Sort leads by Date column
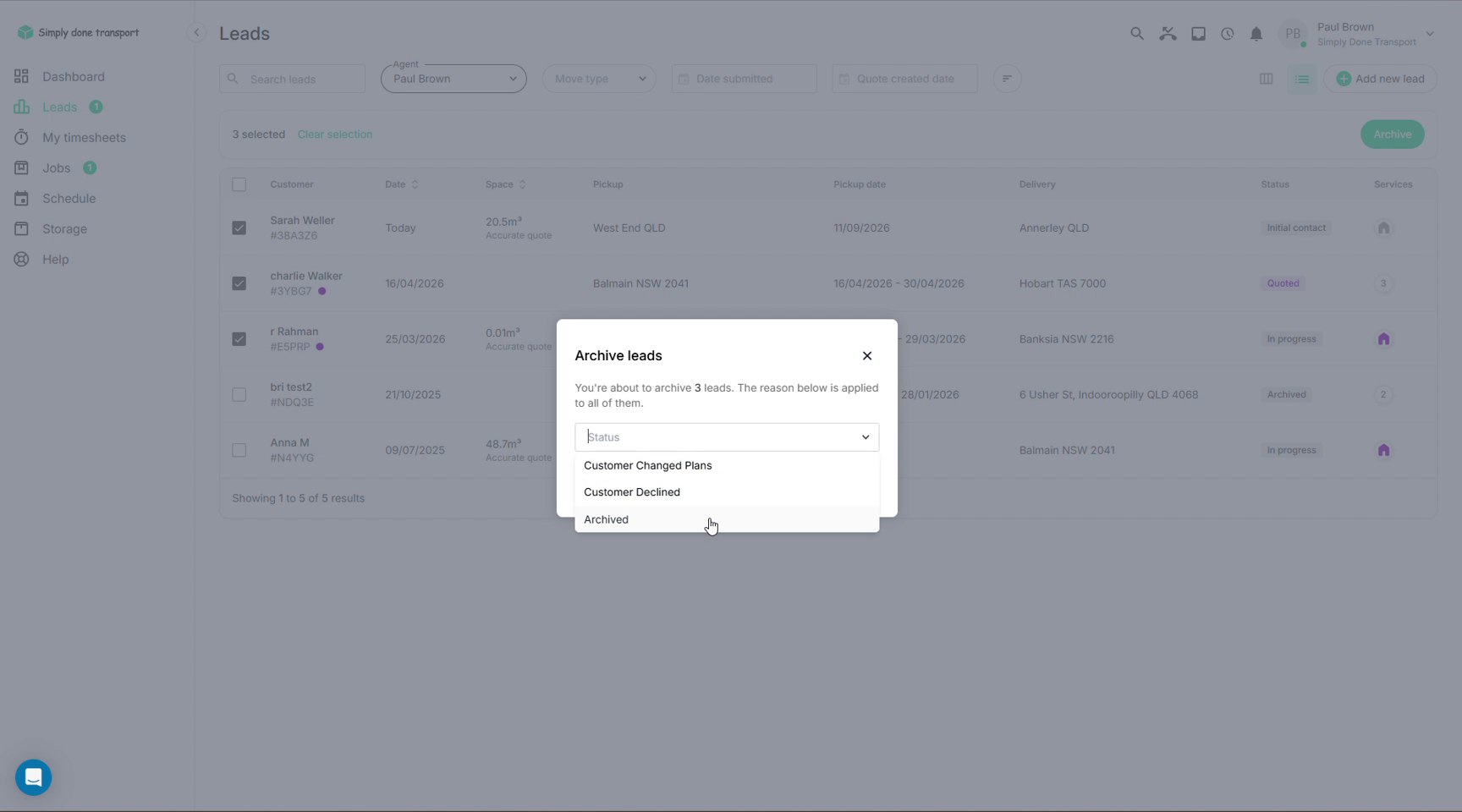 [x=402, y=184]
